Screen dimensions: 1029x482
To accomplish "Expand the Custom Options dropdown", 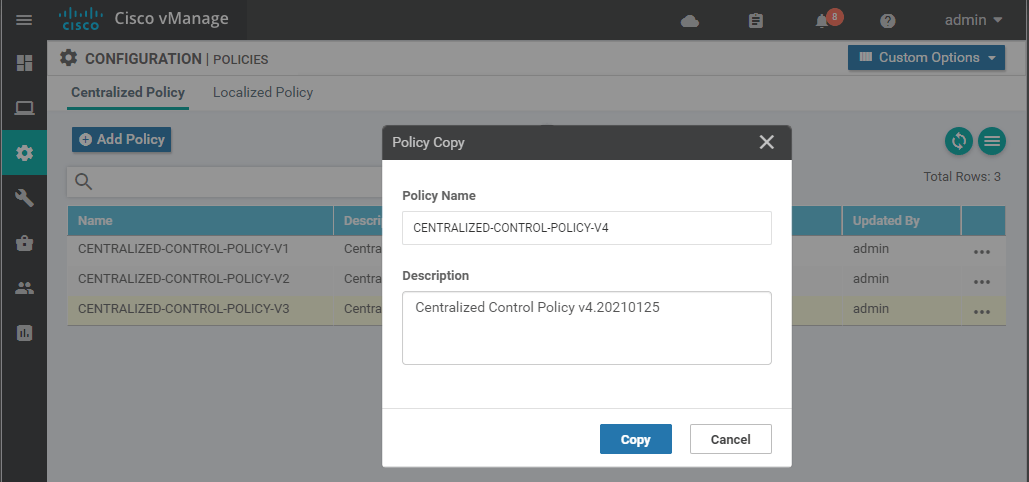I will pyautogui.click(x=926, y=57).
